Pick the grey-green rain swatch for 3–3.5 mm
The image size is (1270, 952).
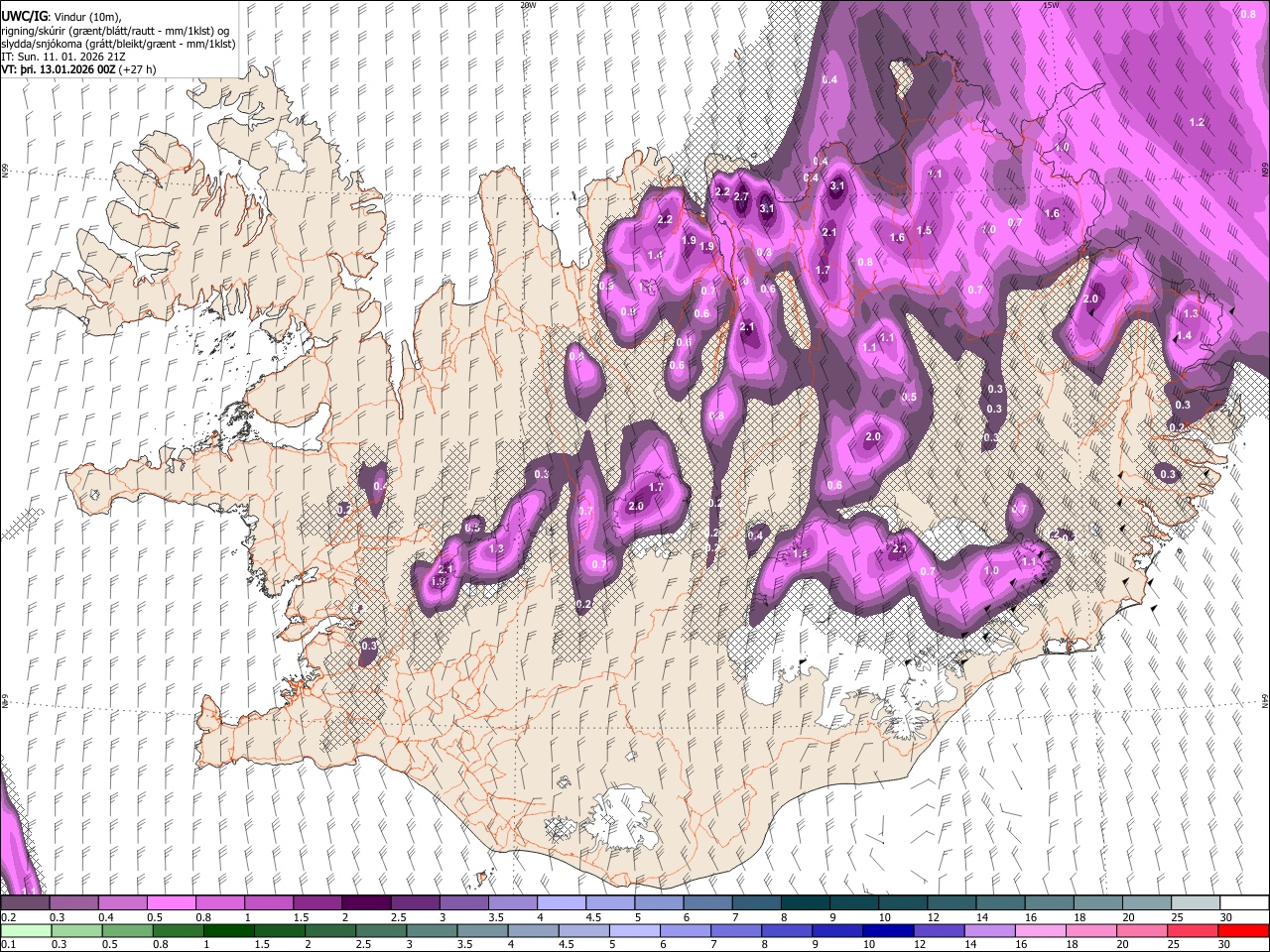[432, 930]
